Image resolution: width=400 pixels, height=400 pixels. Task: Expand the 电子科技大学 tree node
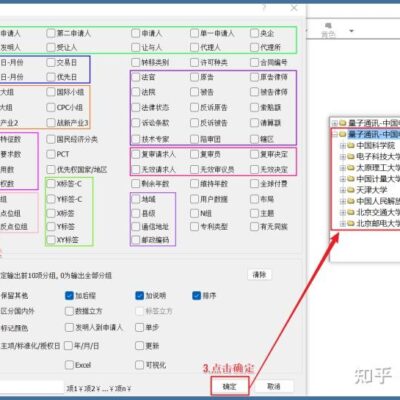pos(342,157)
